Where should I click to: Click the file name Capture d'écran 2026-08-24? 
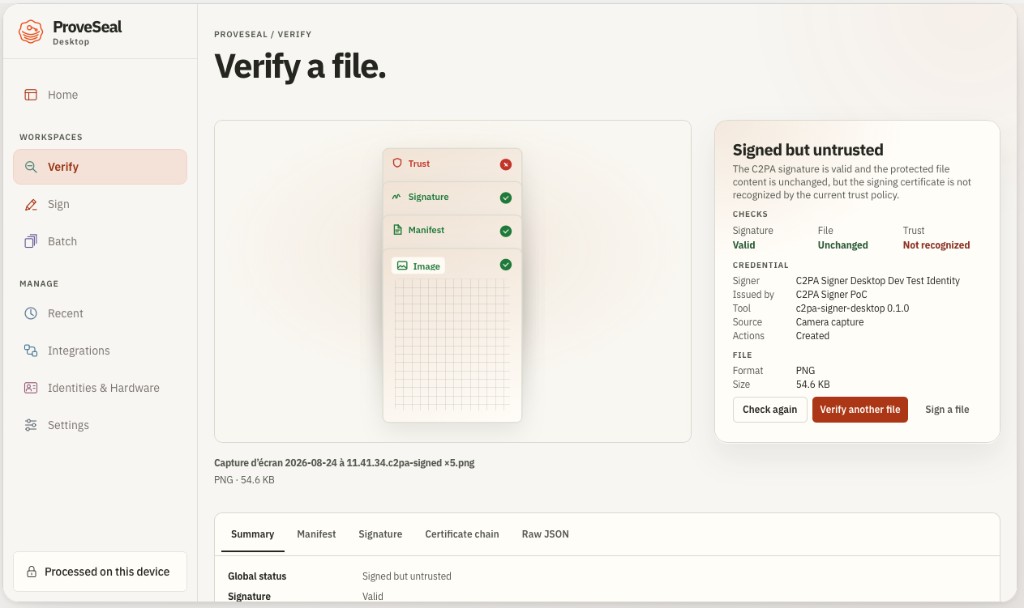(x=344, y=462)
